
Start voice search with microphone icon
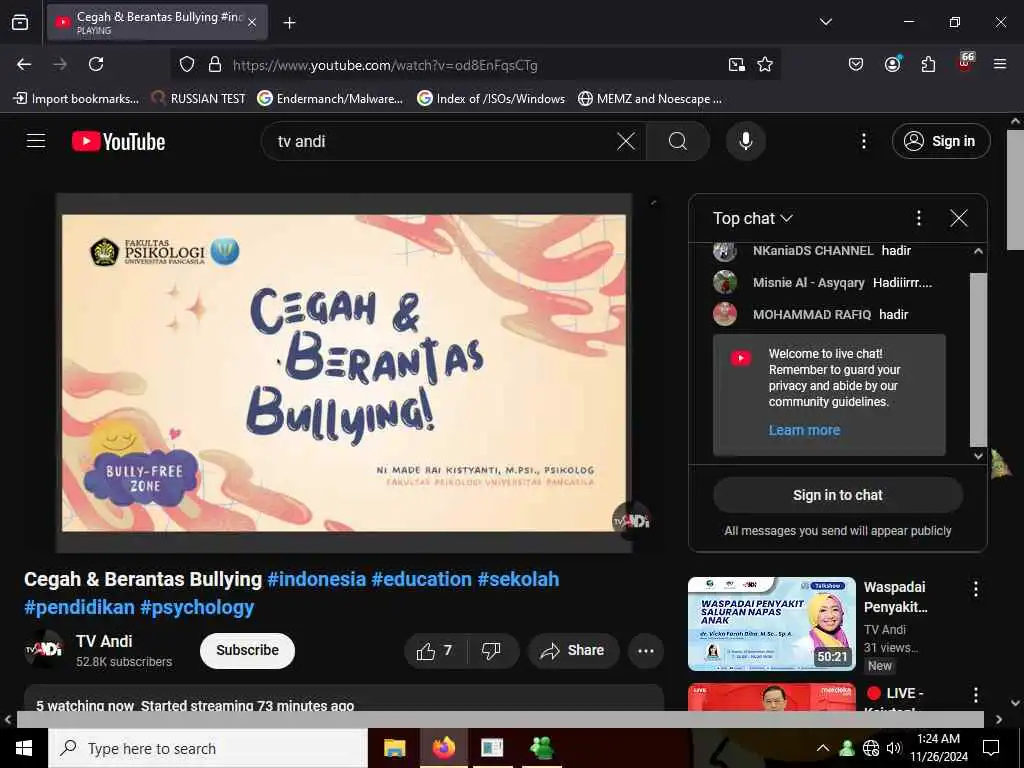746,141
